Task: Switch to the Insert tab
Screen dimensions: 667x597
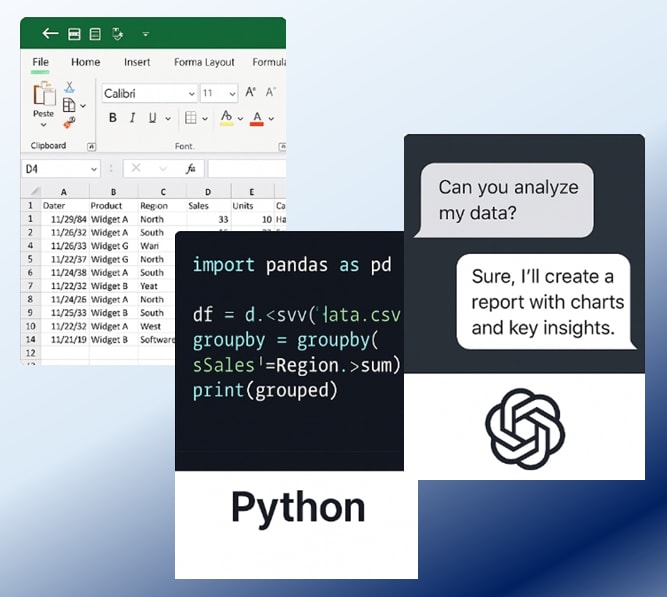Action: pos(137,62)
